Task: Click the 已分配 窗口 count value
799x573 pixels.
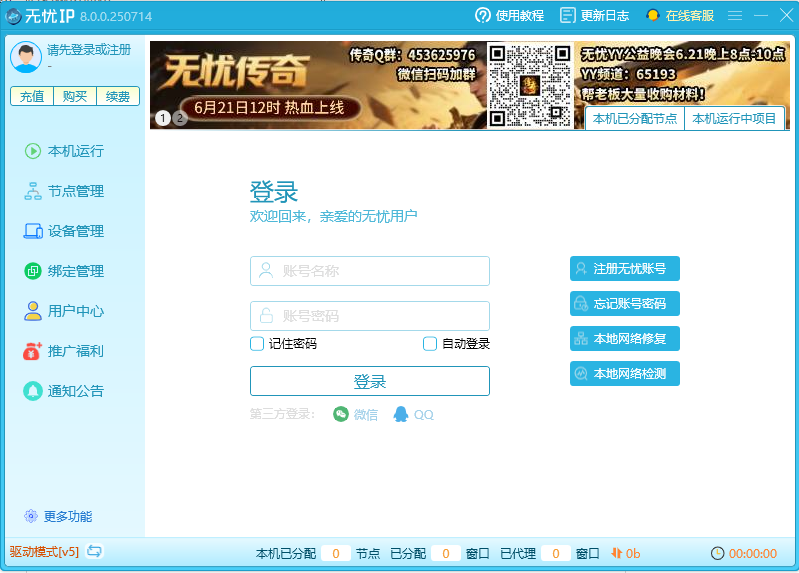Action: click(446, 554)
